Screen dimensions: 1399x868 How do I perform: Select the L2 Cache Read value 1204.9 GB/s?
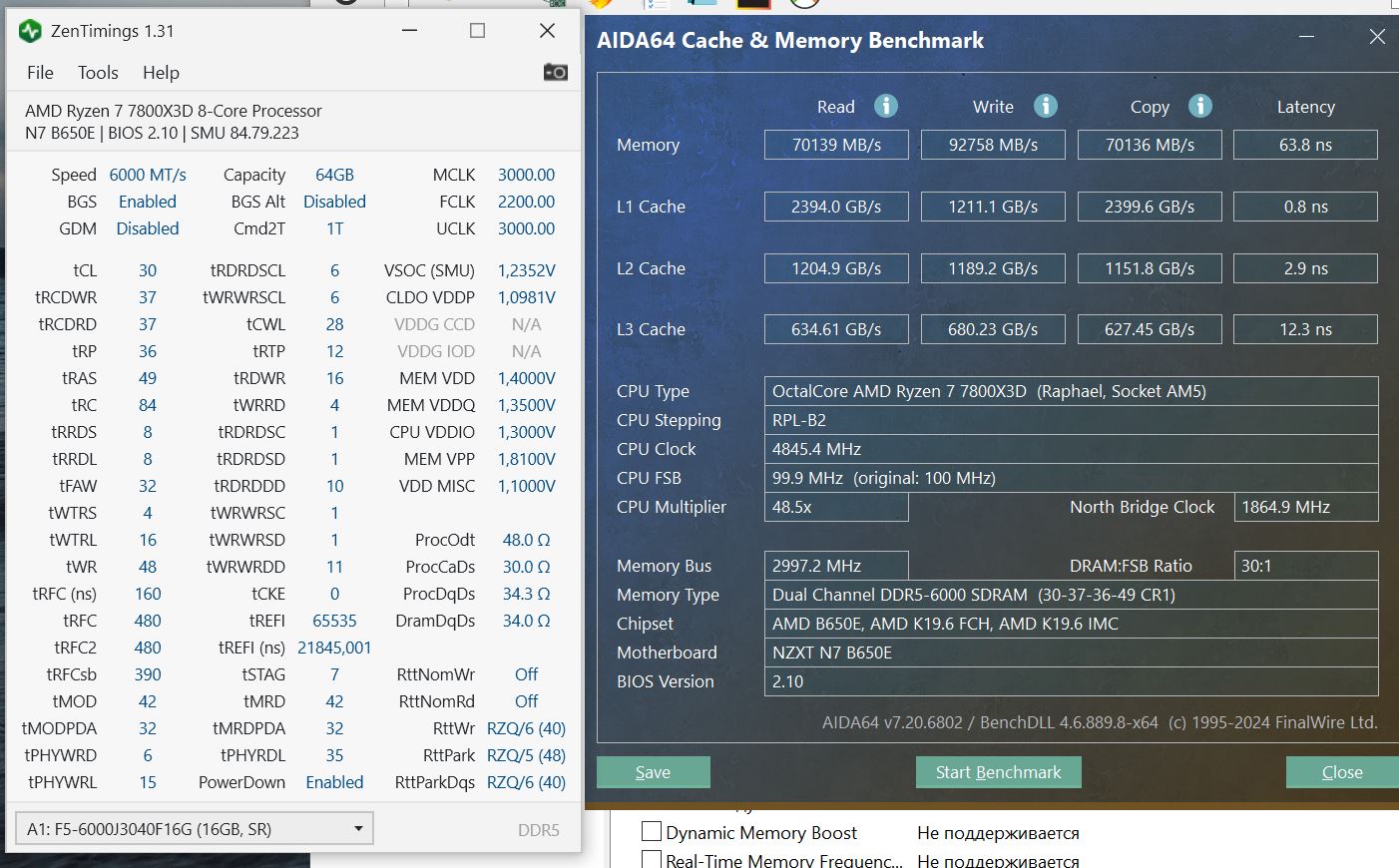pos(836,268)
